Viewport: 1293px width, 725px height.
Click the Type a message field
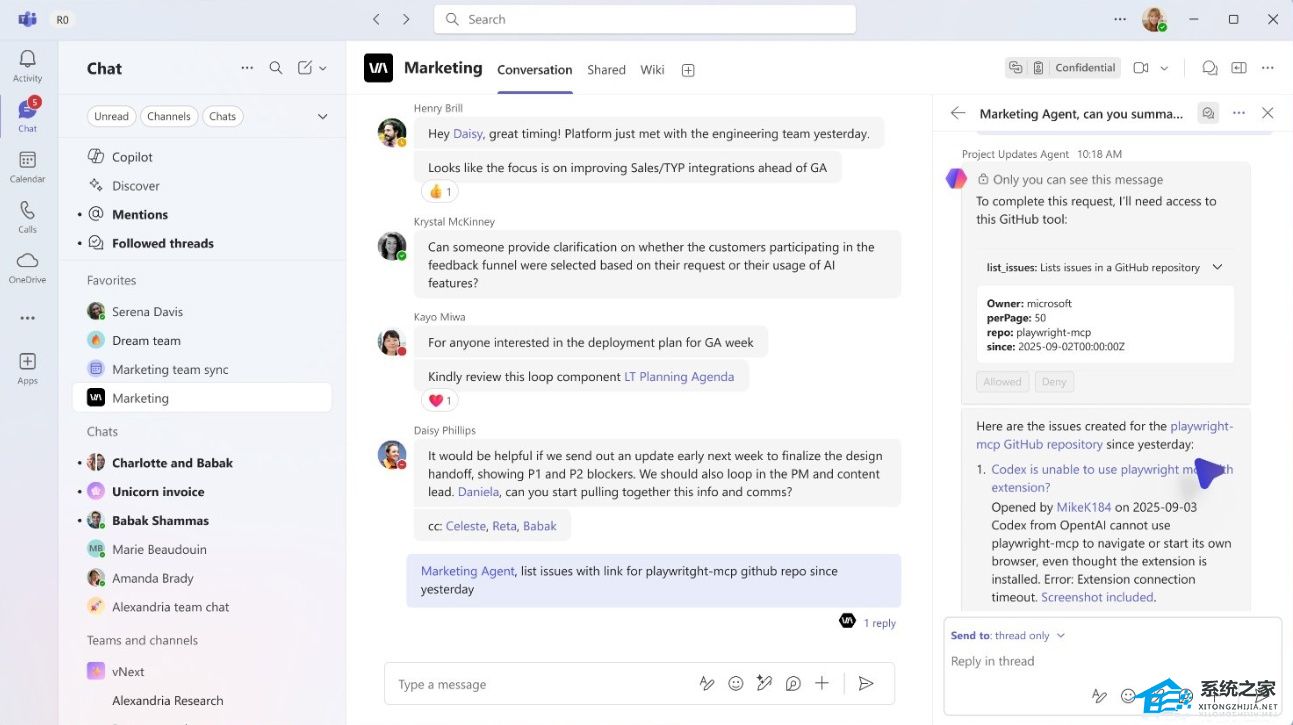tap(540, 684)
